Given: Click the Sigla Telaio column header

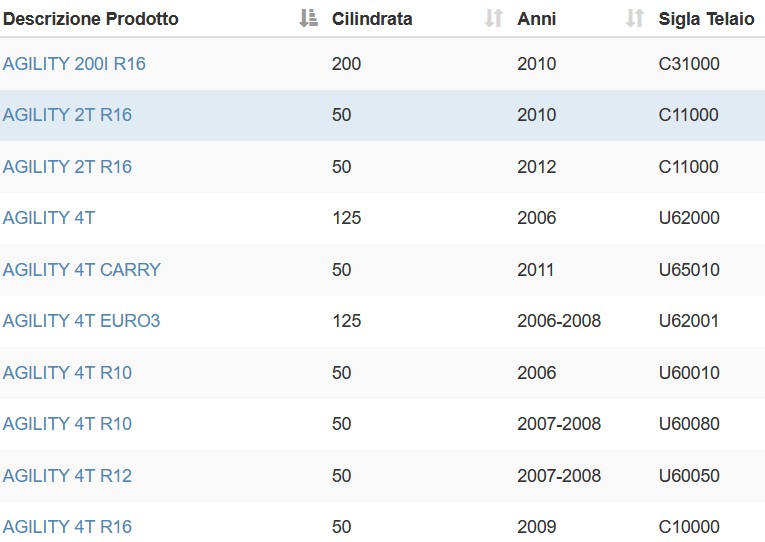Looking at the screenshot, I should pyautogui.click(x=706, y=19).
